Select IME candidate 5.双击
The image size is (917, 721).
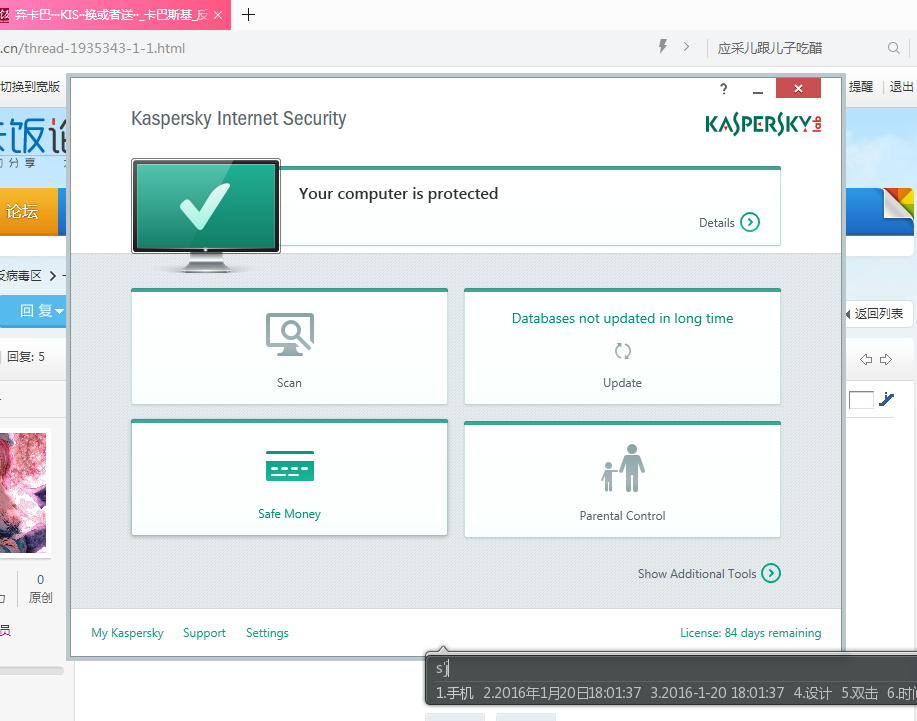[x=860, y=693]
